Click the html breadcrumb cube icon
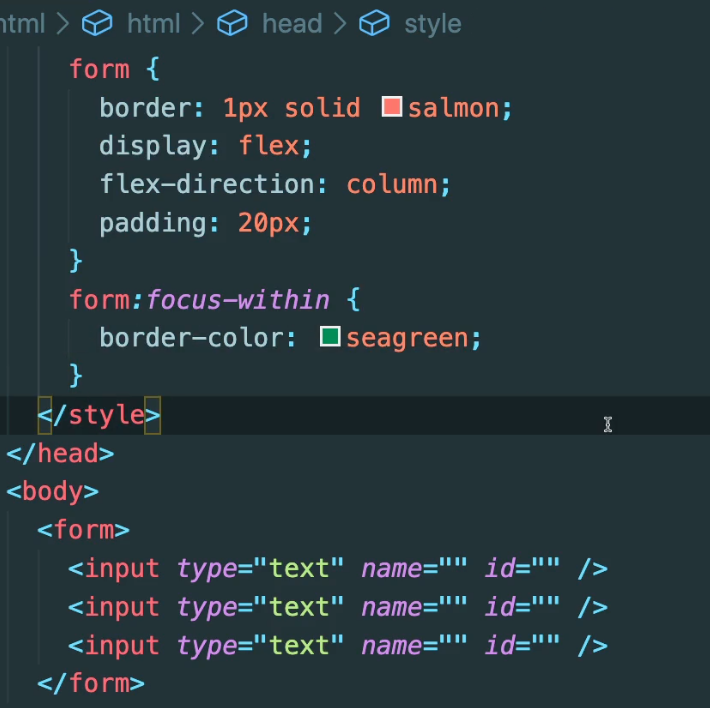The image size is (710, 708). point(97,23)
